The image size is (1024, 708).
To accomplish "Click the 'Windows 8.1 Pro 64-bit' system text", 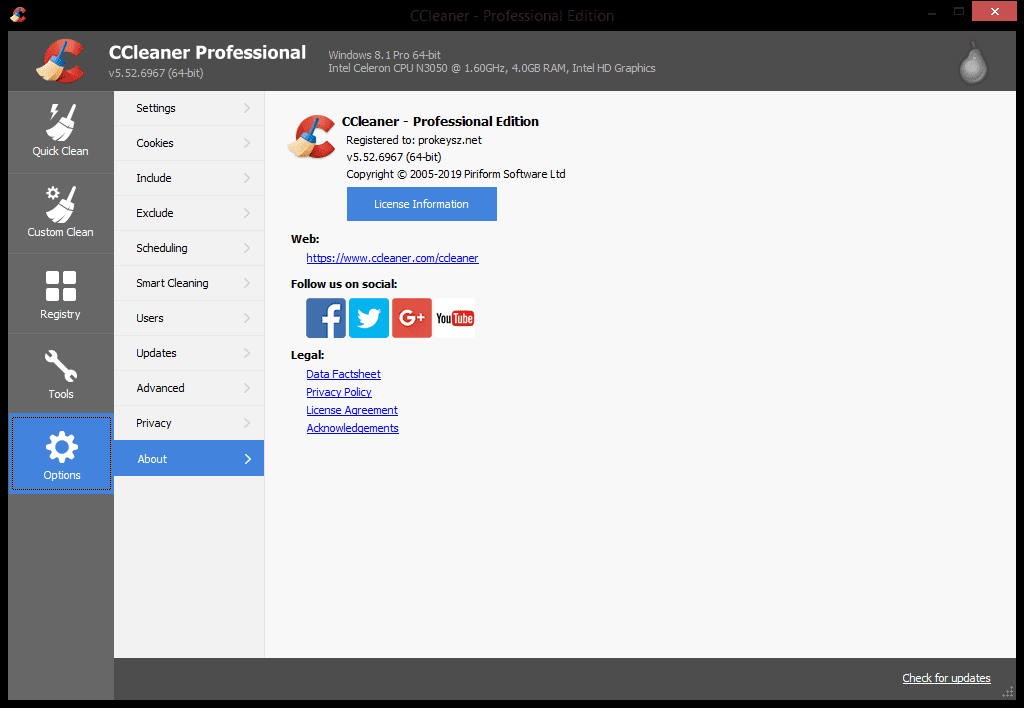I will 385,55.
